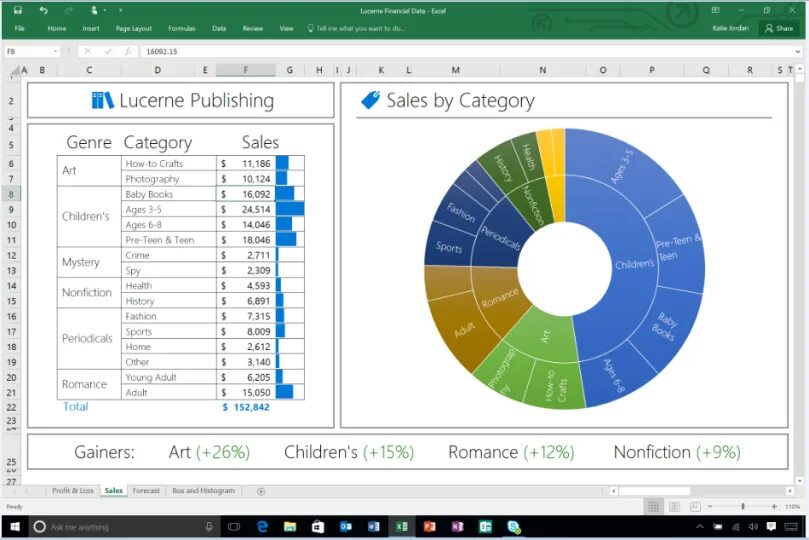Open the File menu
The image size is (809, 540).
pyautogui.click(x=20, y=28)
